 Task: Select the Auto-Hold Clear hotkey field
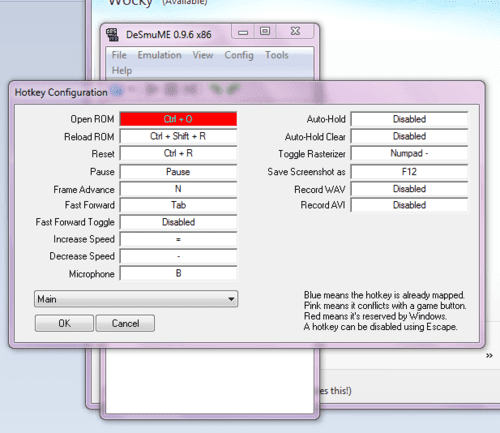[x=409, y=136]
